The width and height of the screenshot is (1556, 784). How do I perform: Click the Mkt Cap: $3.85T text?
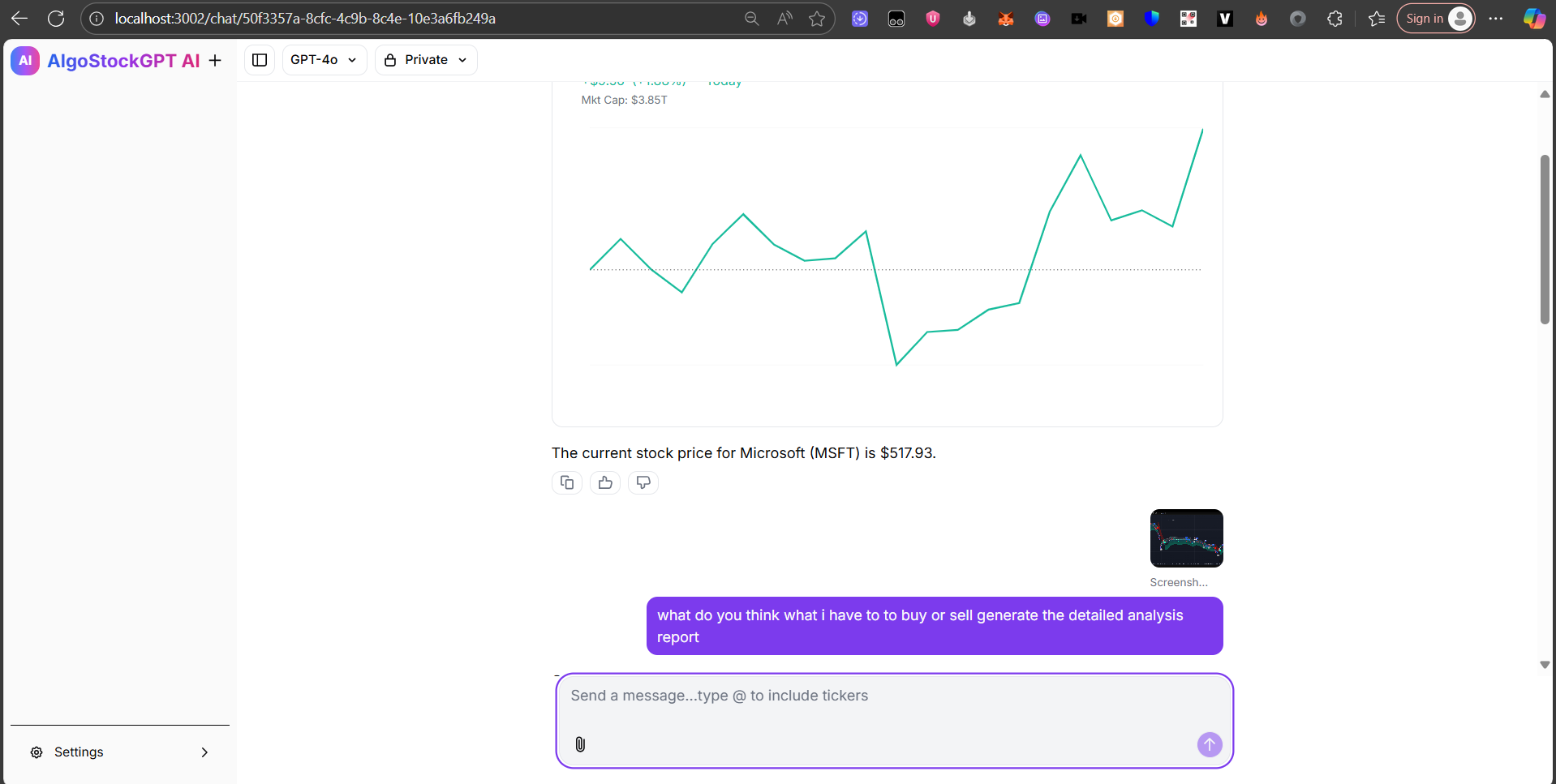pos(624,101)
